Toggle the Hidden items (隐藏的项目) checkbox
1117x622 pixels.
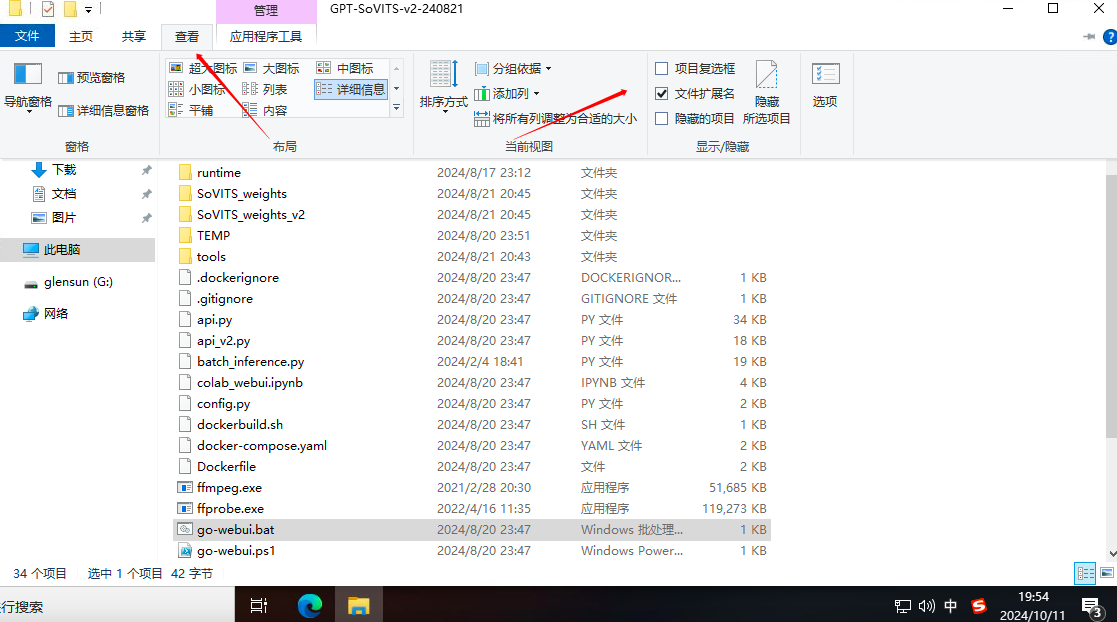661,118
